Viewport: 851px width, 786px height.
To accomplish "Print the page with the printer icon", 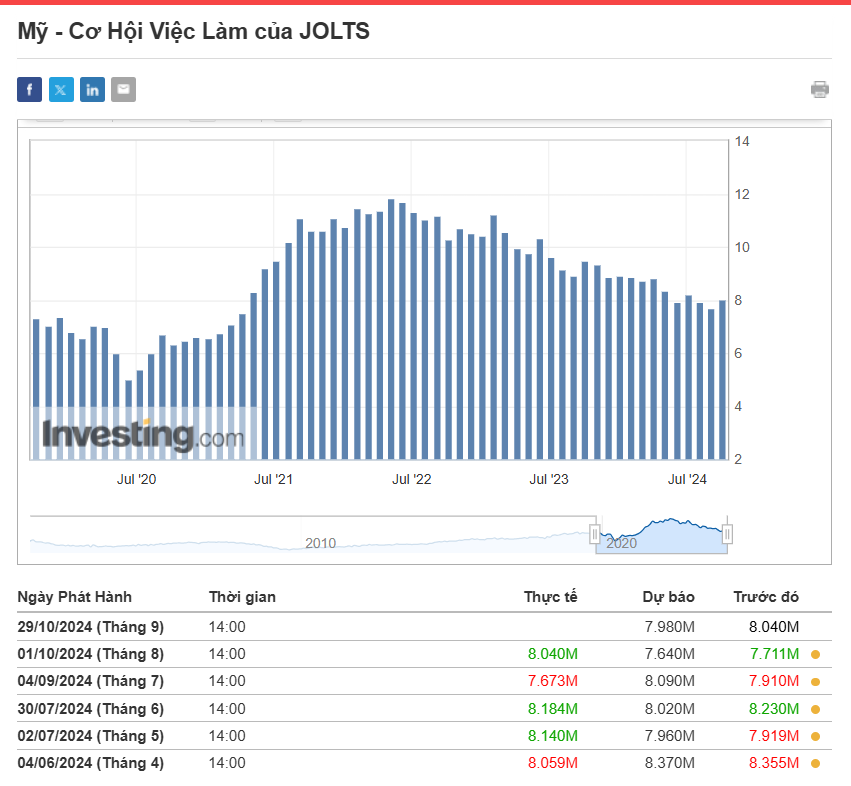I will point(820,90).
